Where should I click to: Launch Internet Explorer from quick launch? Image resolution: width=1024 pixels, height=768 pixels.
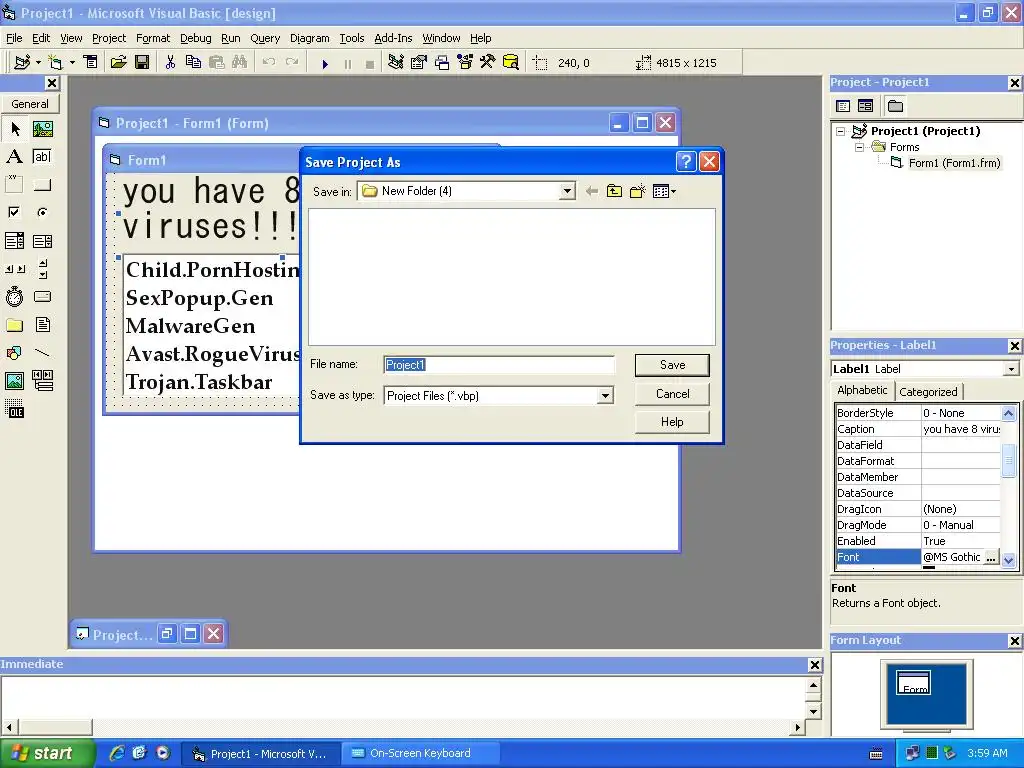click(117, 753)
